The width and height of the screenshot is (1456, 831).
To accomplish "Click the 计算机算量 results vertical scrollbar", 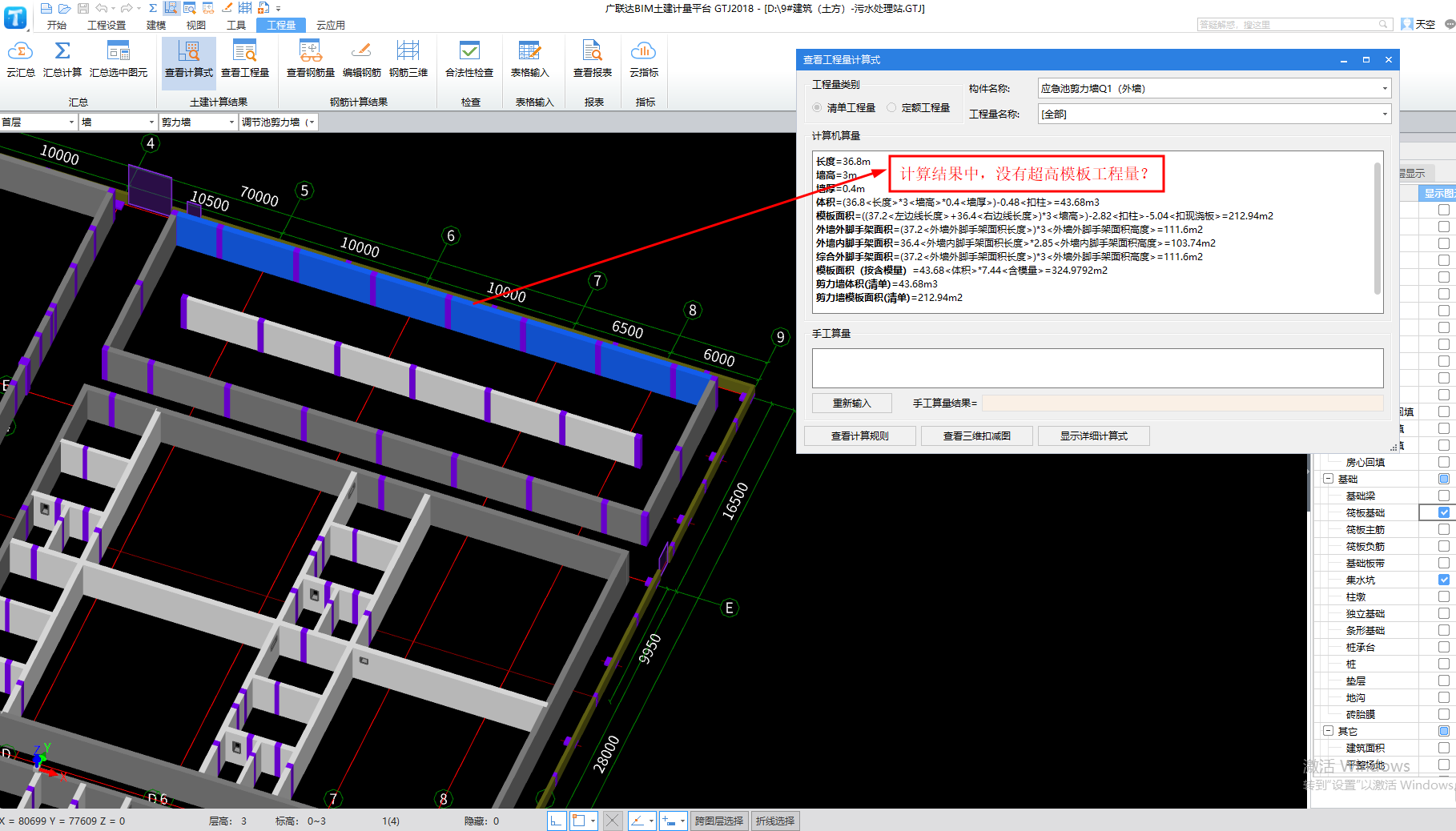I will (x=1378, y=228).
